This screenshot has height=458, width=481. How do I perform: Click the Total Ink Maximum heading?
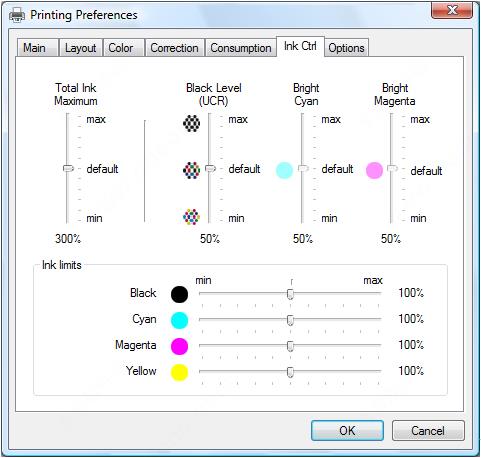pyautogui.click(x=76, y=94)
